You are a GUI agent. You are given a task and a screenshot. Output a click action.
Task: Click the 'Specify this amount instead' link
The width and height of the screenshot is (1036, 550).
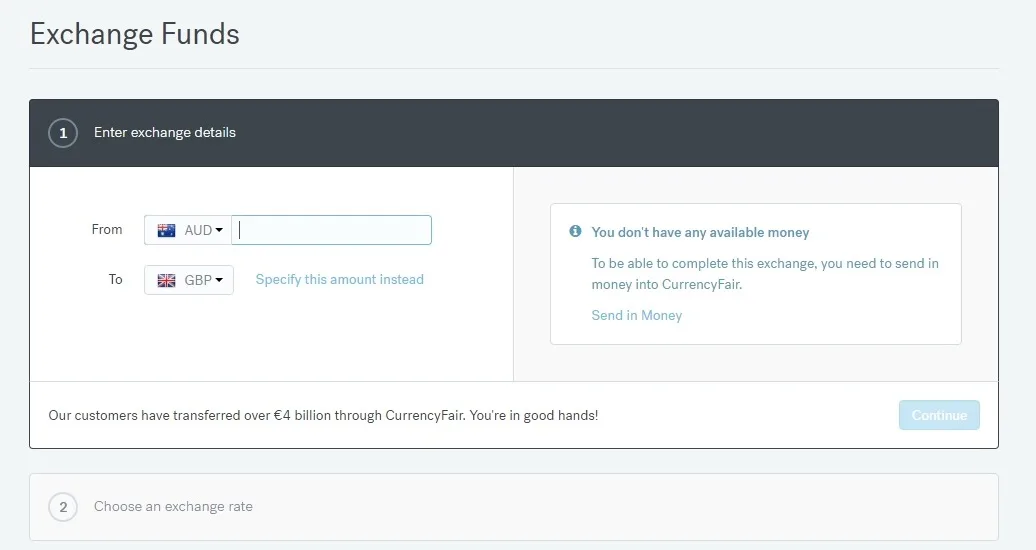pyautogui.click(x=339, y=280)
